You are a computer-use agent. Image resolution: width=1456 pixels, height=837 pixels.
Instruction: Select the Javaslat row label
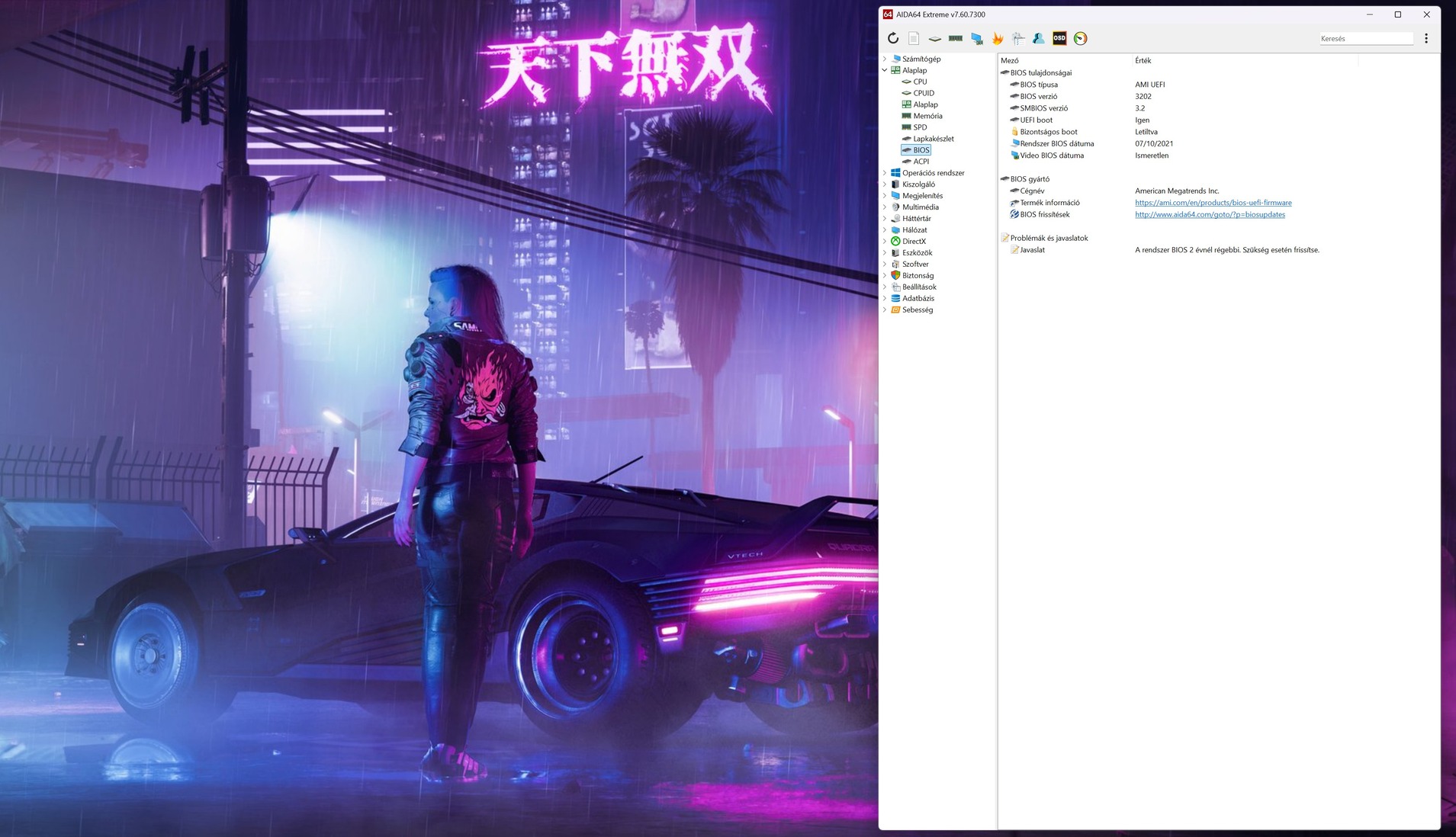coord(1033,250)
